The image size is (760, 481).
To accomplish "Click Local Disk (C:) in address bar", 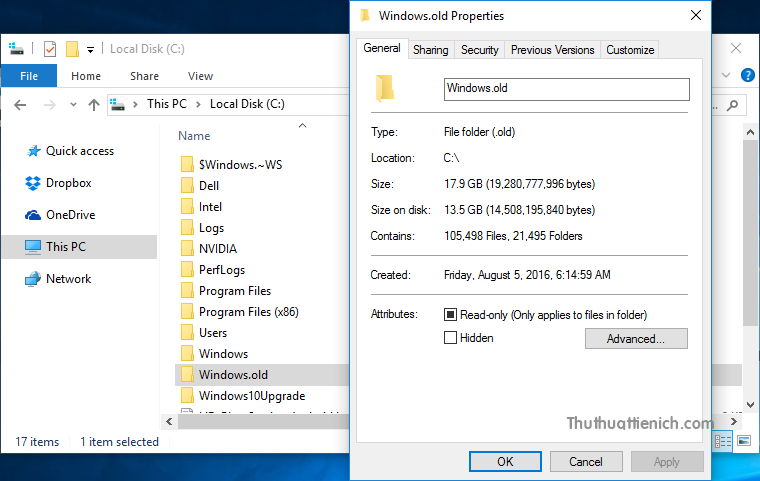I will tap(247, 104).
